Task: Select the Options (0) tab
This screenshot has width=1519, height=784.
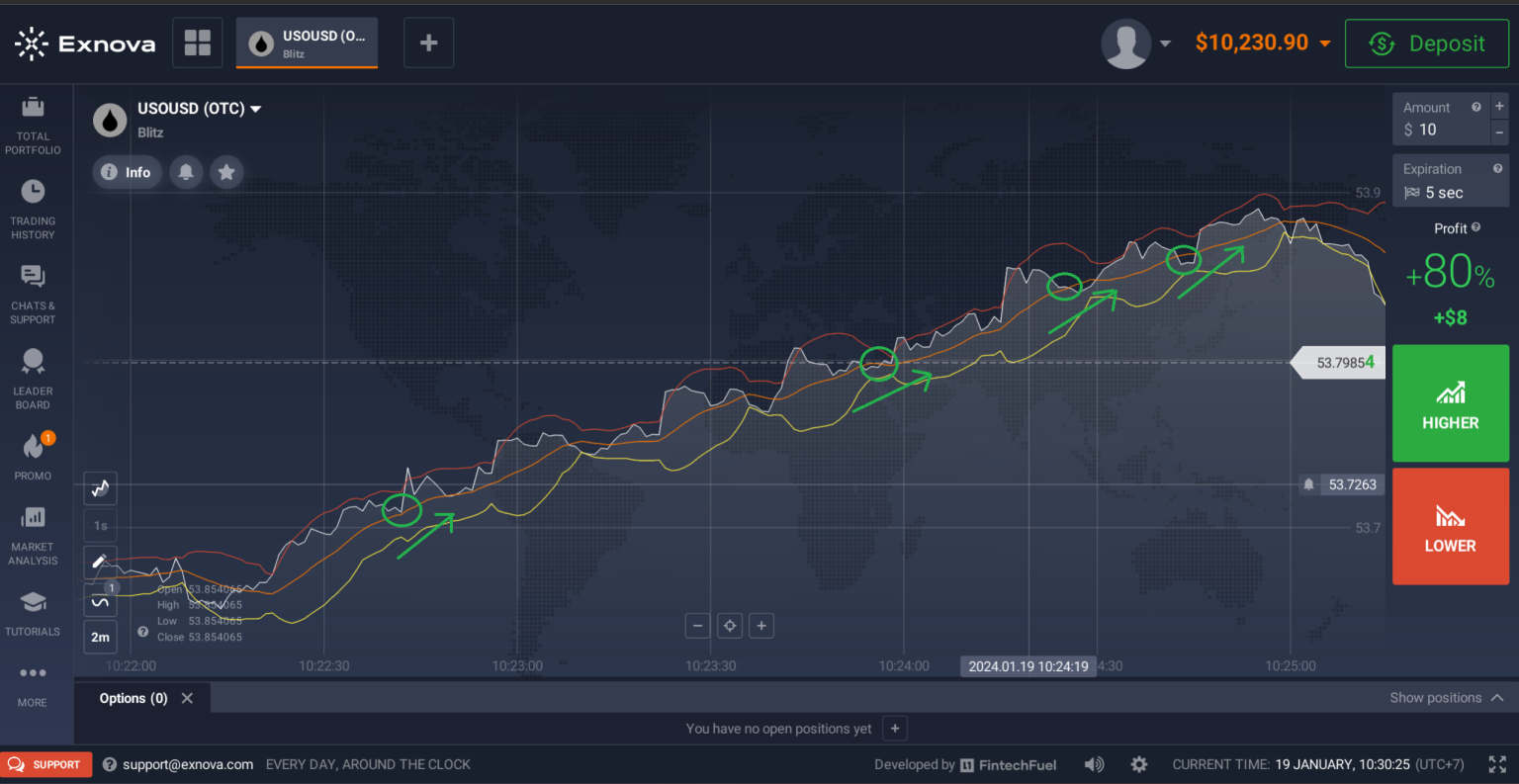Action: pos(134,698)
